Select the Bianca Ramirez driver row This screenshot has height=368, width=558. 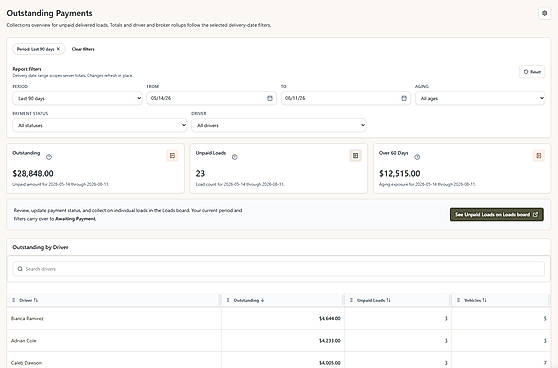tap(279, 319)
